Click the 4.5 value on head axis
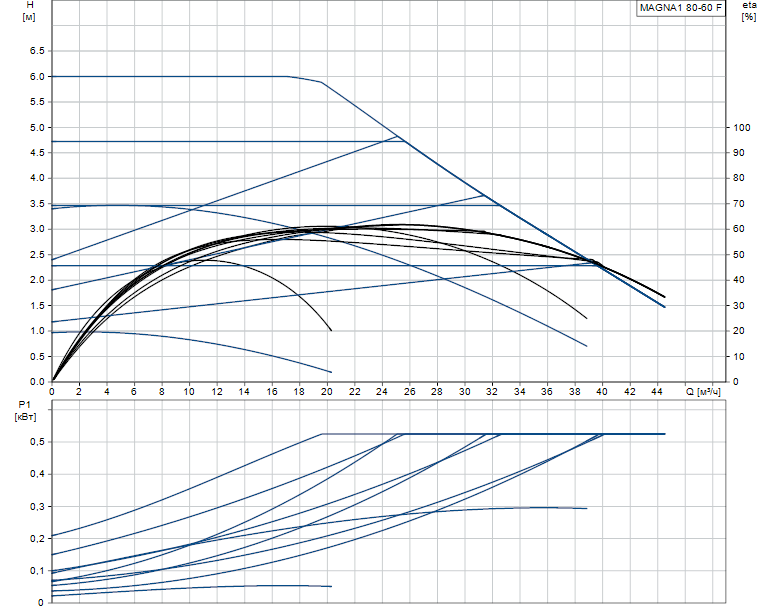Viewport: 774px width, 611px height. point(38,153)
